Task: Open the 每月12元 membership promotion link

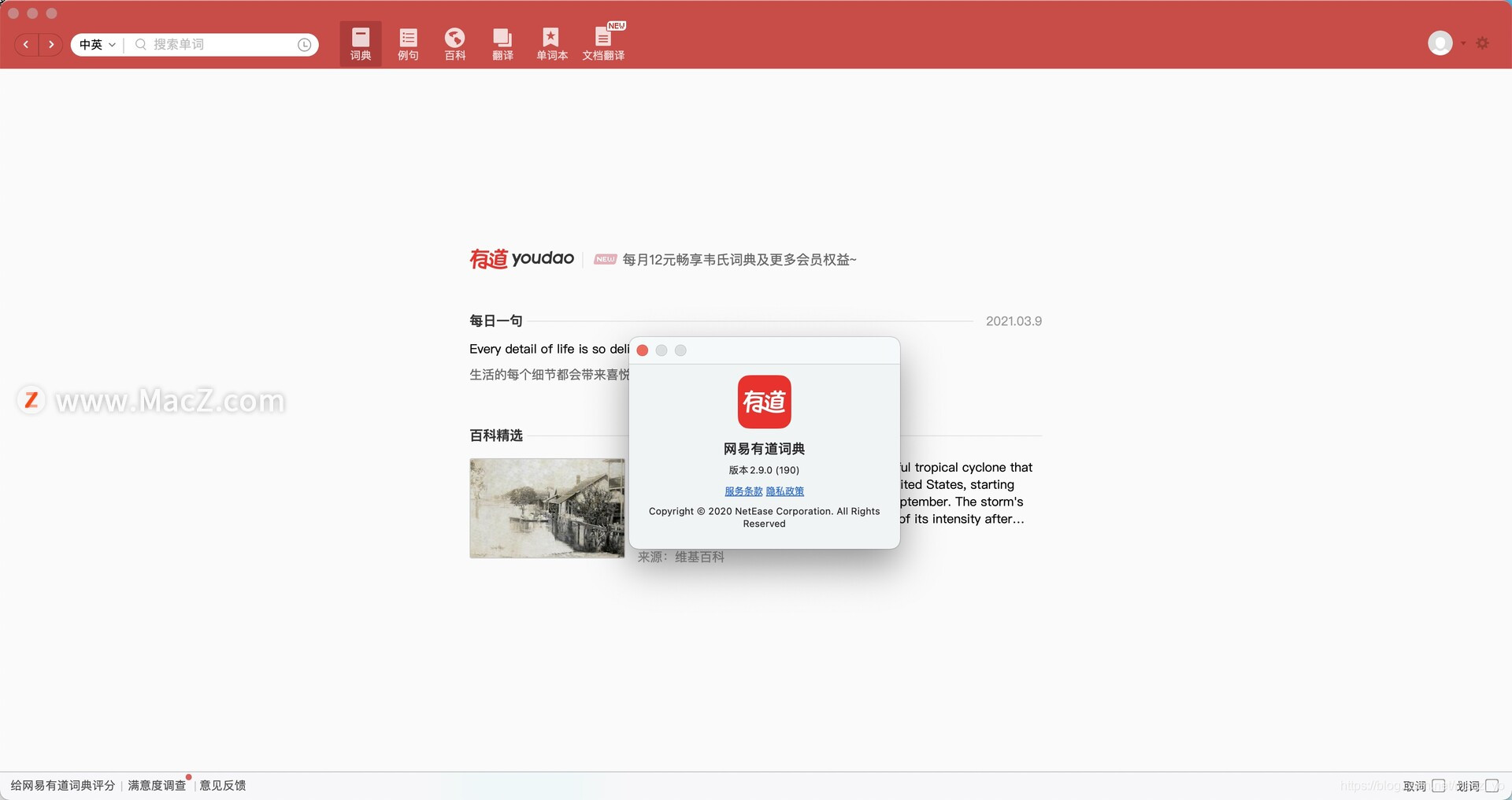Action: coord(739,260)
